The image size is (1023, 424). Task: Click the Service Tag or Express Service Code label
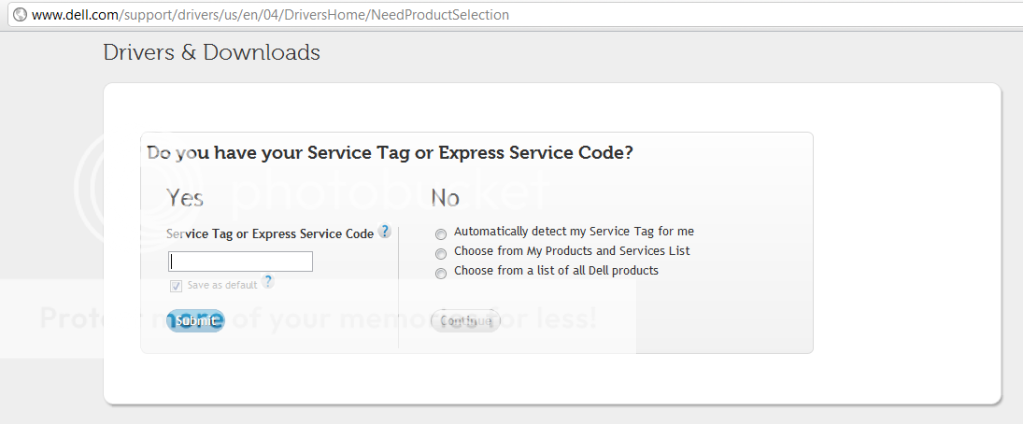coord(270,233)
